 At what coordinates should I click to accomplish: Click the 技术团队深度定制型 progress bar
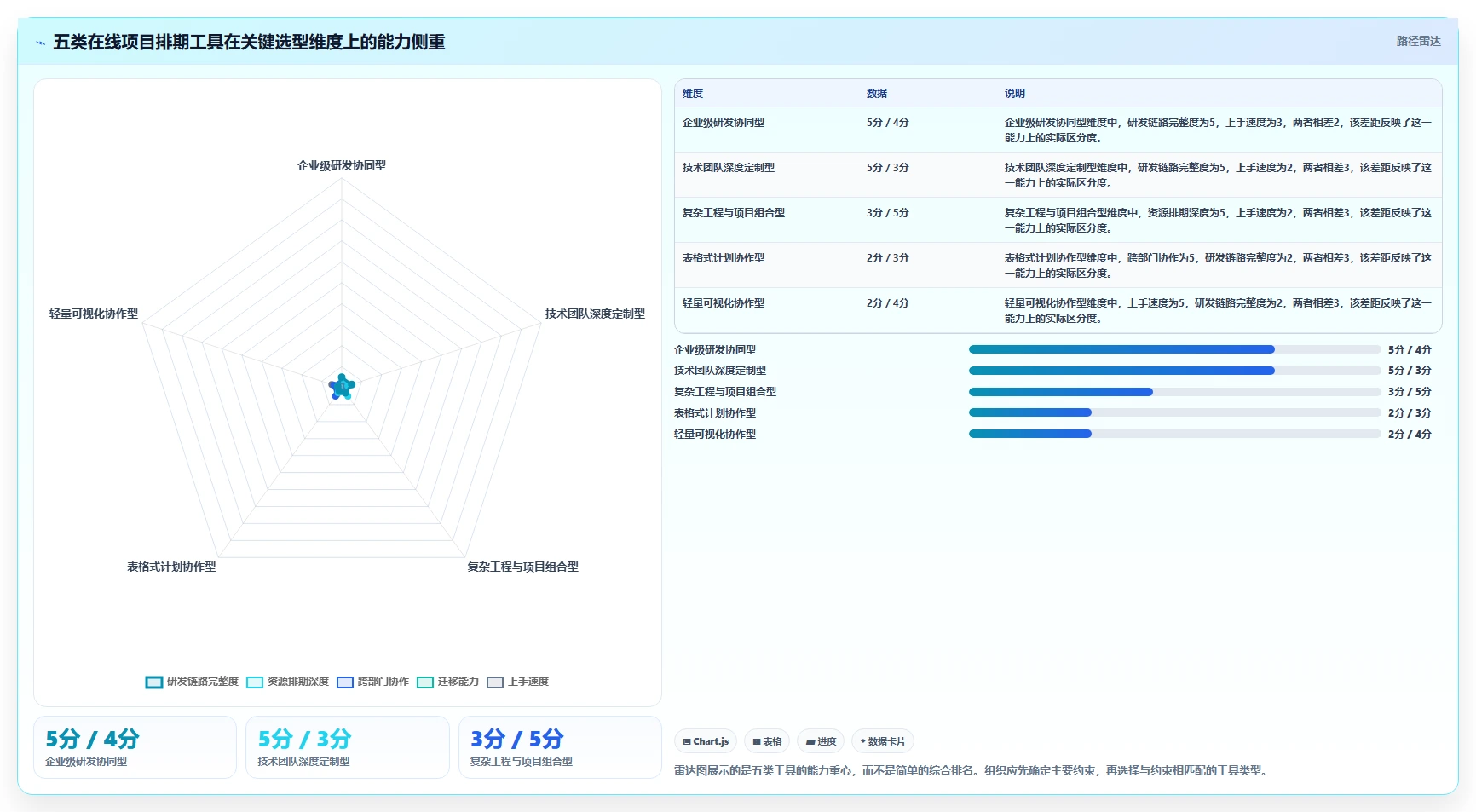[1174, 371]
